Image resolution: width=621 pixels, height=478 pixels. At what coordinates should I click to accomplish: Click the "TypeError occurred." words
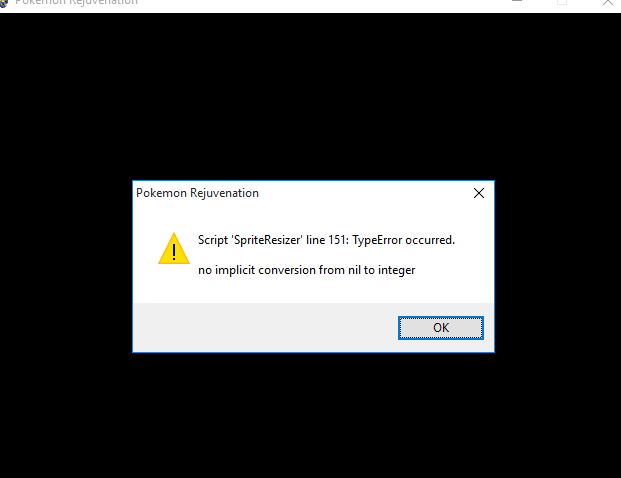(404, 240)
